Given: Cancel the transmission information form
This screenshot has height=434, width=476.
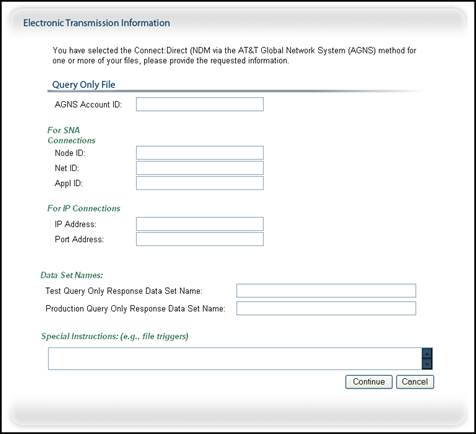Looking at the screenshot, I should [415, 382].
